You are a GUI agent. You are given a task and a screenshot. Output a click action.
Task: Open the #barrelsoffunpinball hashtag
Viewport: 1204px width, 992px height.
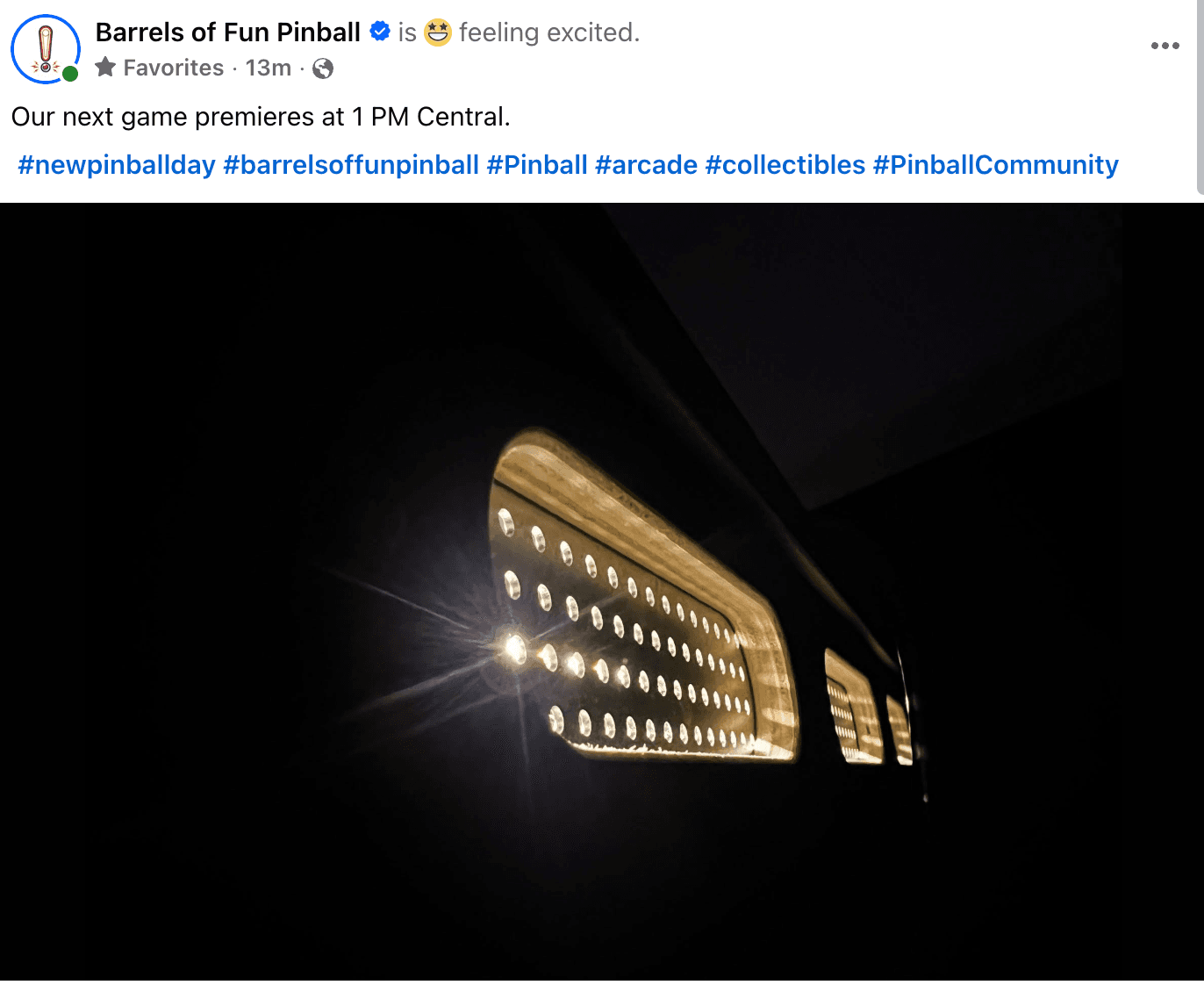click(x=351, y=165)
